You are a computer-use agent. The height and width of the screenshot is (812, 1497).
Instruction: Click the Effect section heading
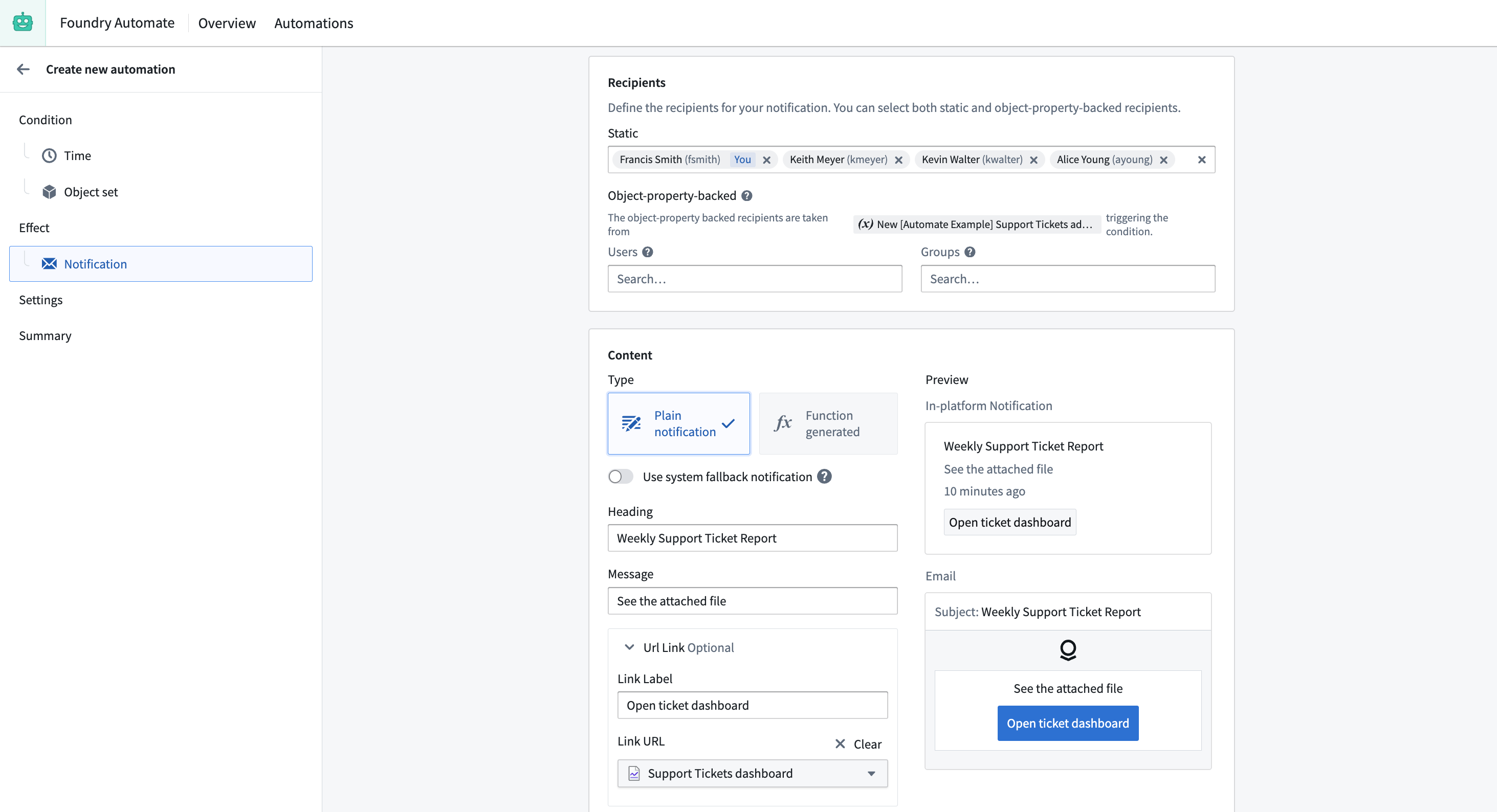click(x=34, y=228)
